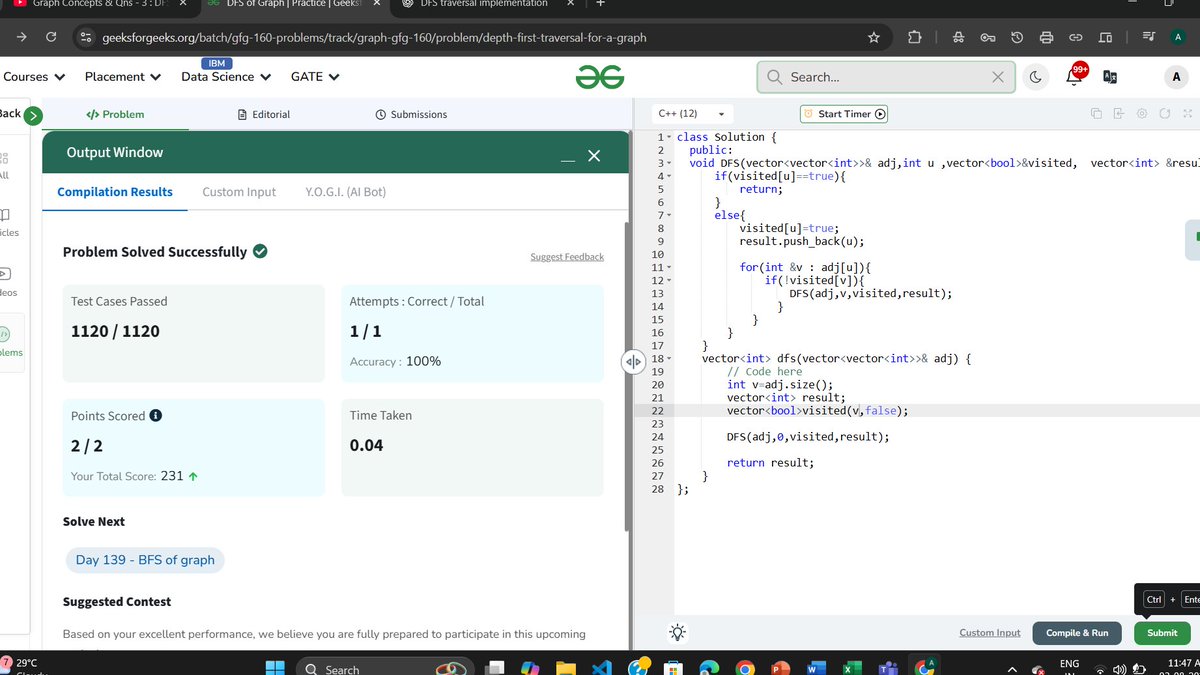
Task: Switch to the DFS traversal implementation browser tab
Action: (485, 4)
